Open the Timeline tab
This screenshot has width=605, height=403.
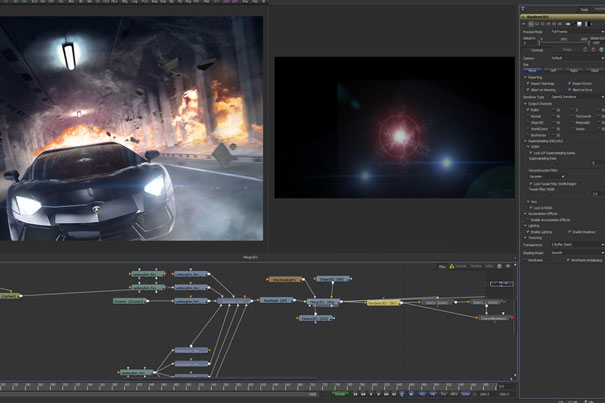point(476,266)
